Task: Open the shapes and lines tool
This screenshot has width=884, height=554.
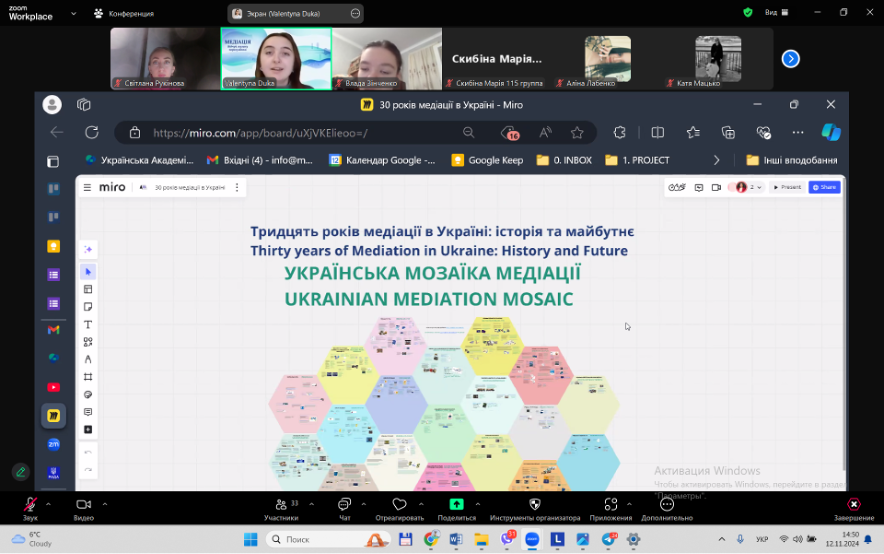Action: 88,342
